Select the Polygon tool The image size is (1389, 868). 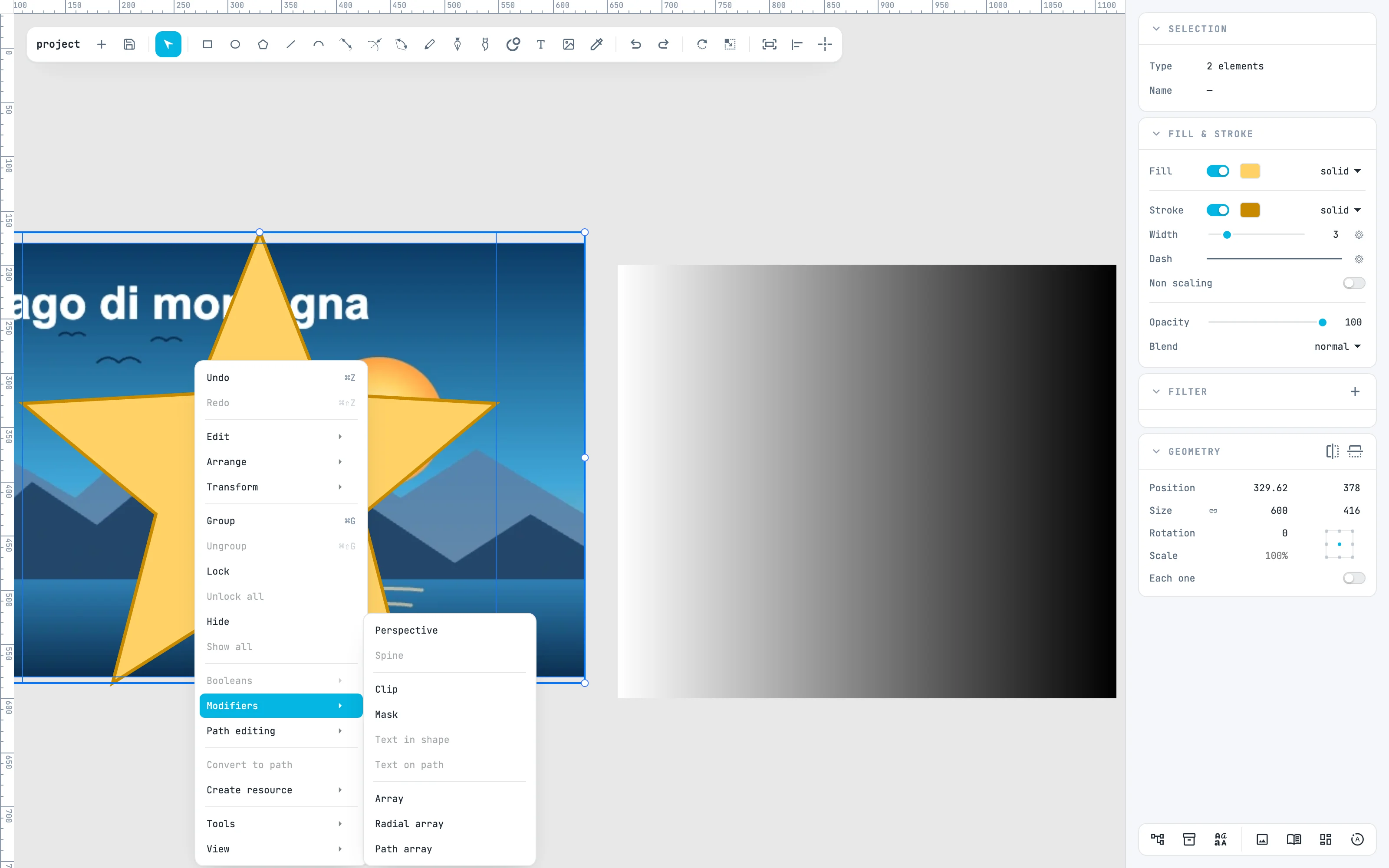[263, 44]
